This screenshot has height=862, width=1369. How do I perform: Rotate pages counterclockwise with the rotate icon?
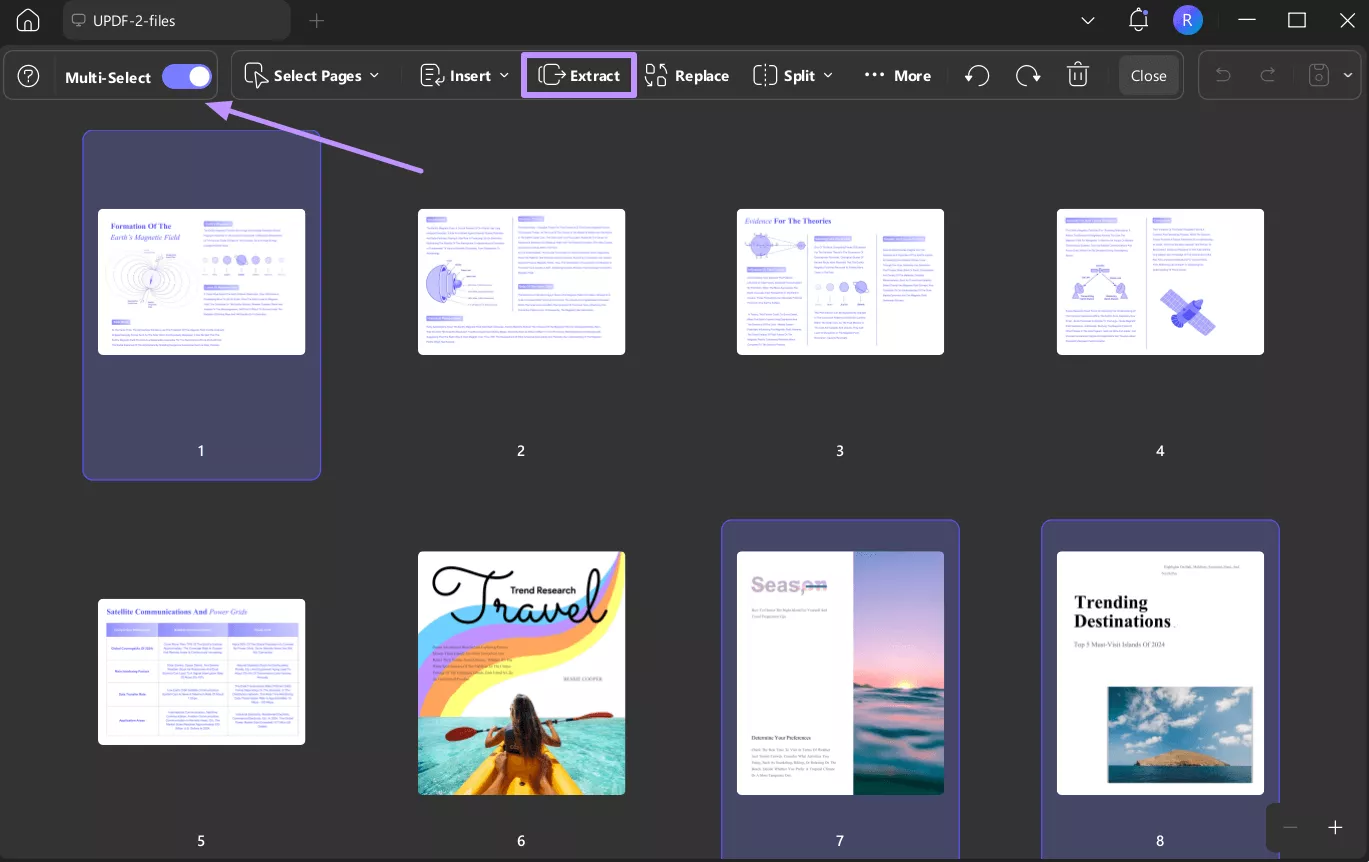point(977,75)
